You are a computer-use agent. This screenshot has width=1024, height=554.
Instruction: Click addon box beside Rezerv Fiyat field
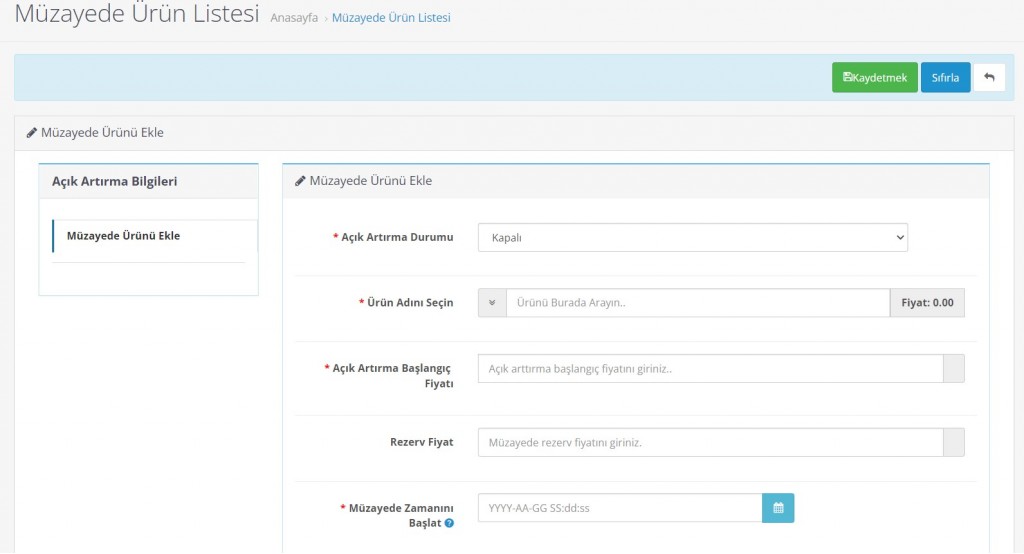tap(954, 442)
